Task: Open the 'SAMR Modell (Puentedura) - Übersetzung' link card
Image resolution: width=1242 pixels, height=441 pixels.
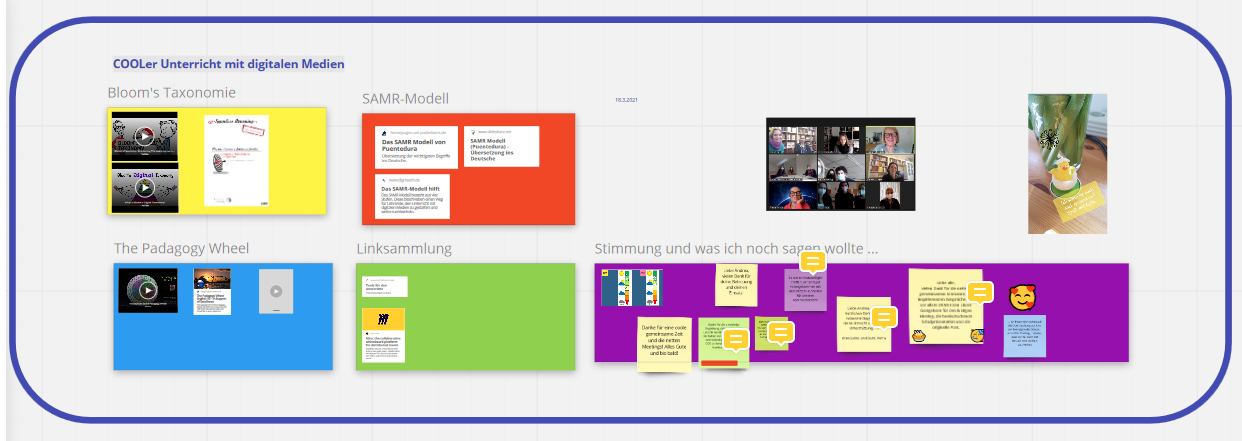Action: (502, 146)
